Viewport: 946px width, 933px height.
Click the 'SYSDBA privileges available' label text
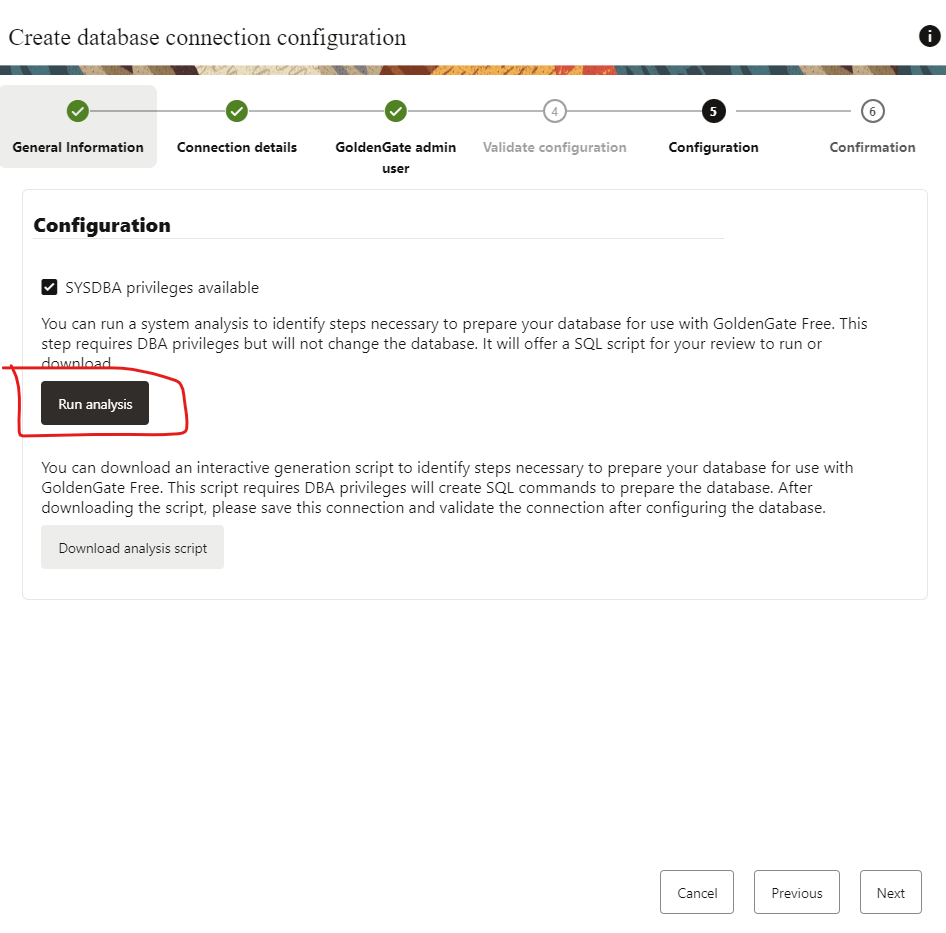click(x=162, y=288)
